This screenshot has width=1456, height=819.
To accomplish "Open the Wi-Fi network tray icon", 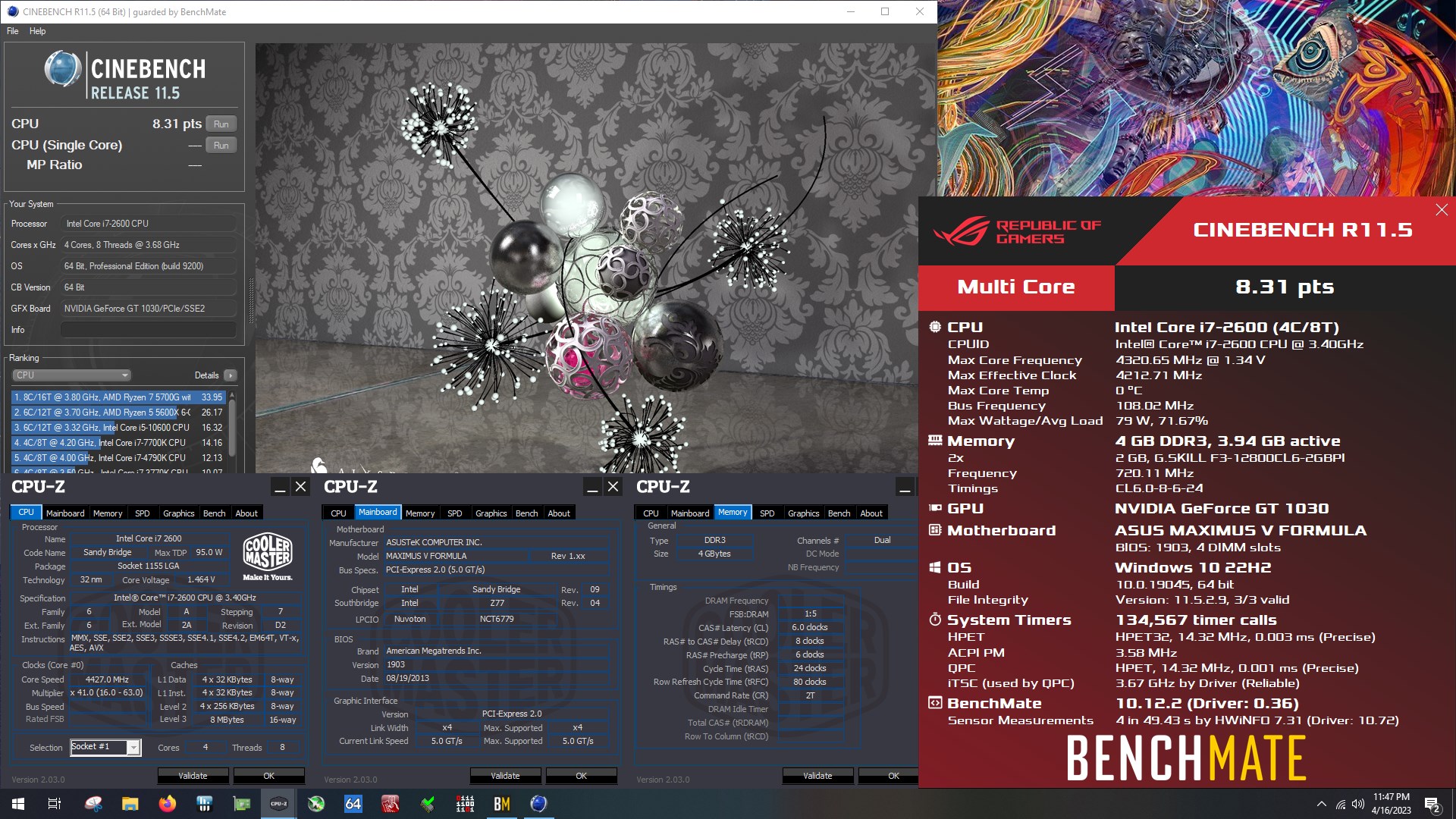I will [1341, 804].
